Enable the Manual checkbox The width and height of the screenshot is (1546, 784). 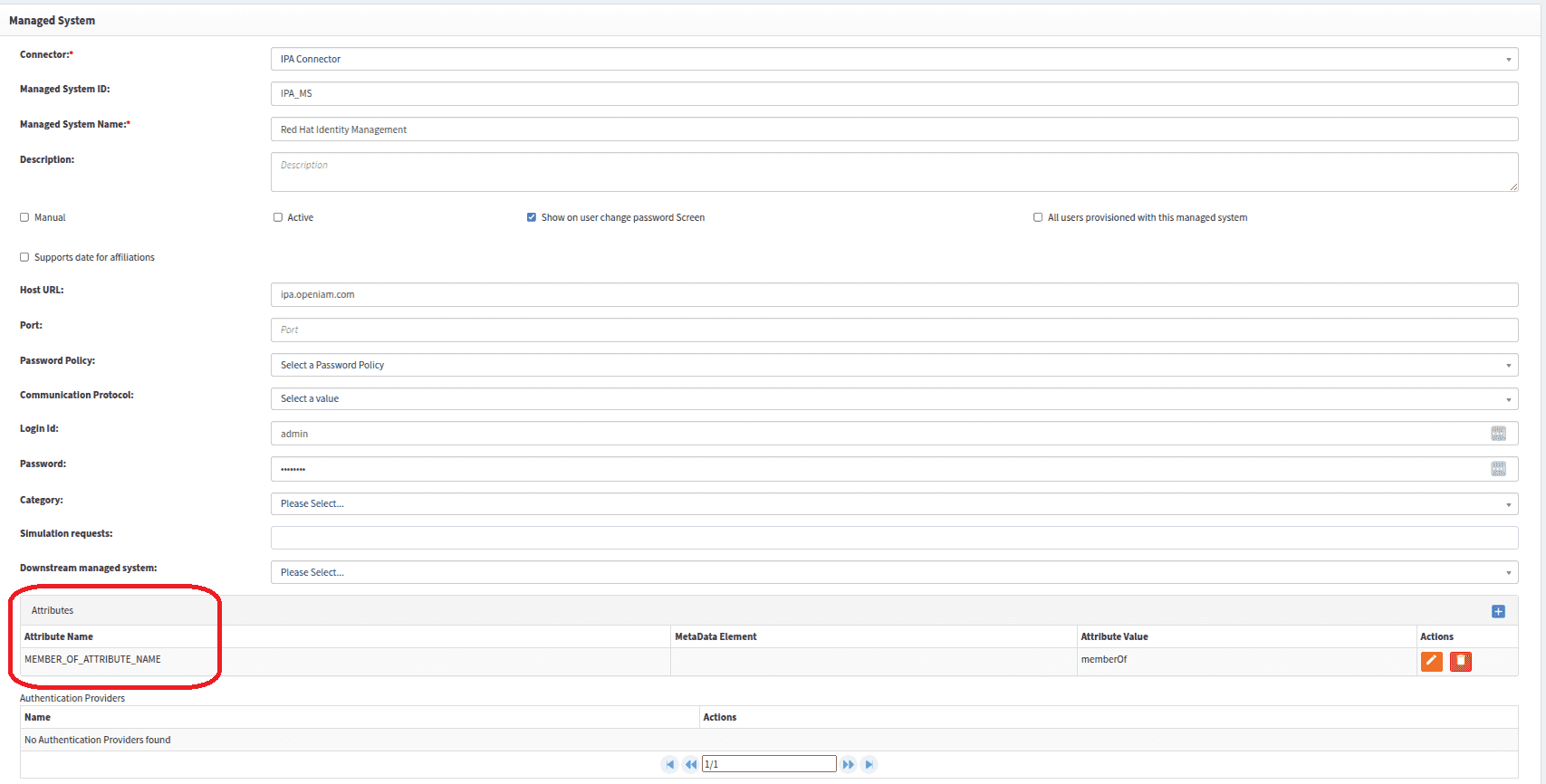24,217
